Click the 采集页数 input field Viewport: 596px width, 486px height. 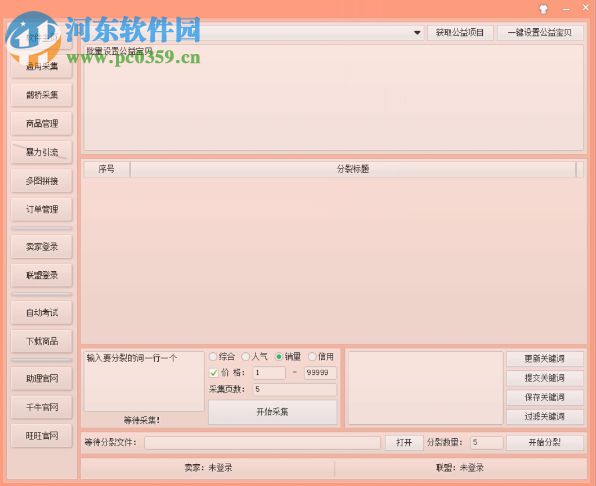pyautogui.click(x=295, y=389)
